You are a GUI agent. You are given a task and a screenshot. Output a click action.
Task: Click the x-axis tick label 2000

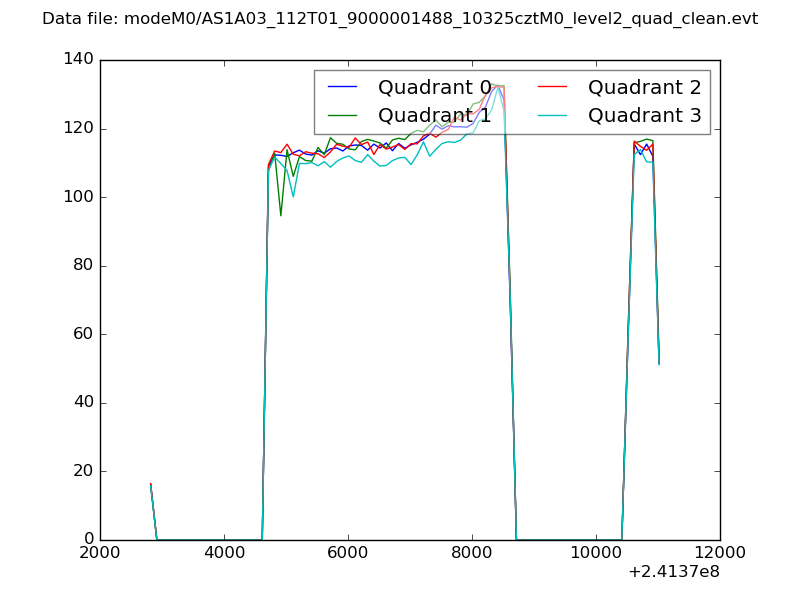click(x=100, y=553)
